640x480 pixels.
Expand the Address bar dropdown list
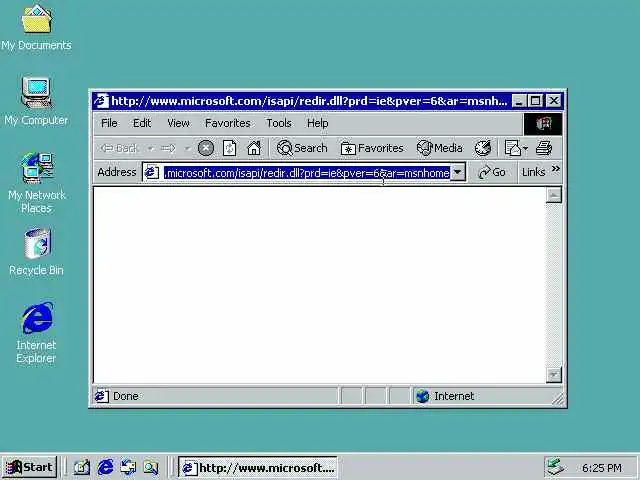(458, 173)
